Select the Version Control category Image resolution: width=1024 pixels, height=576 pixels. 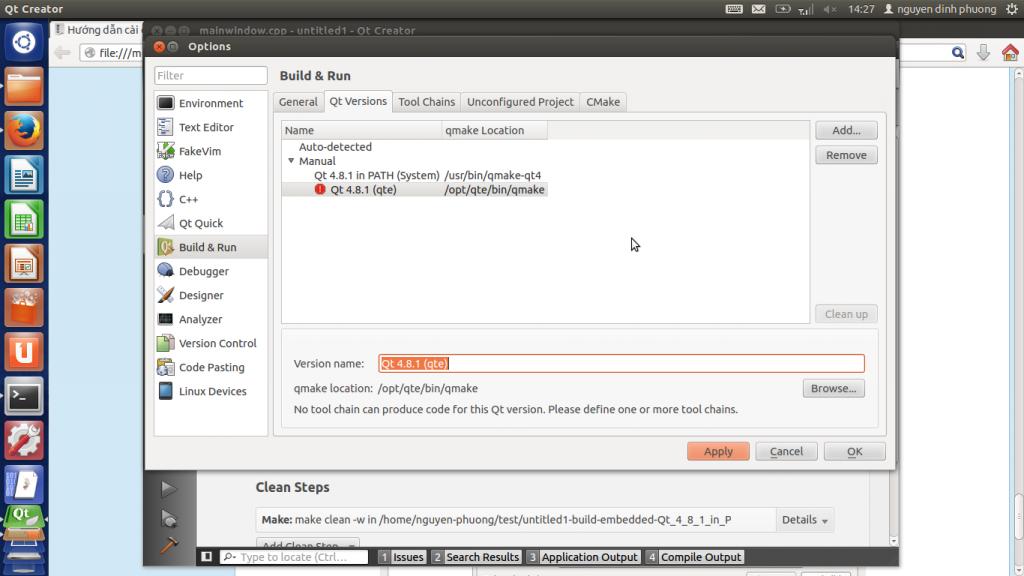tap(210, 343)
